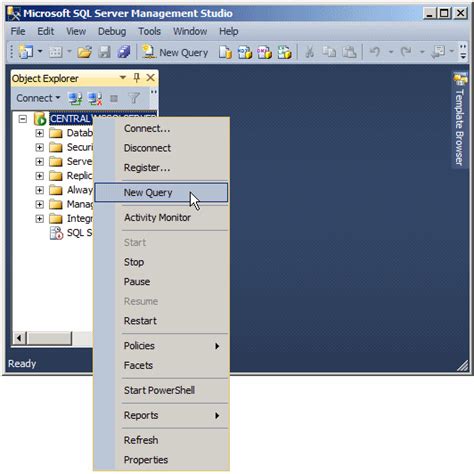474x474 pixels.
Task: Expand the Replic folder node
Action: point(39,176)
